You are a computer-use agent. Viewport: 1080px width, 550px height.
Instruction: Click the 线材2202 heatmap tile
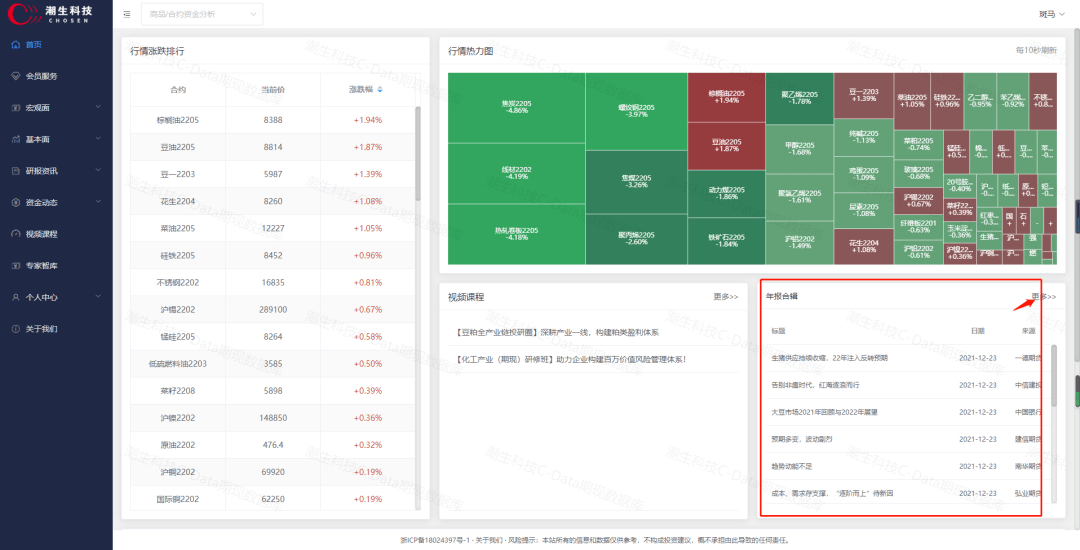(x=517, y=173)
